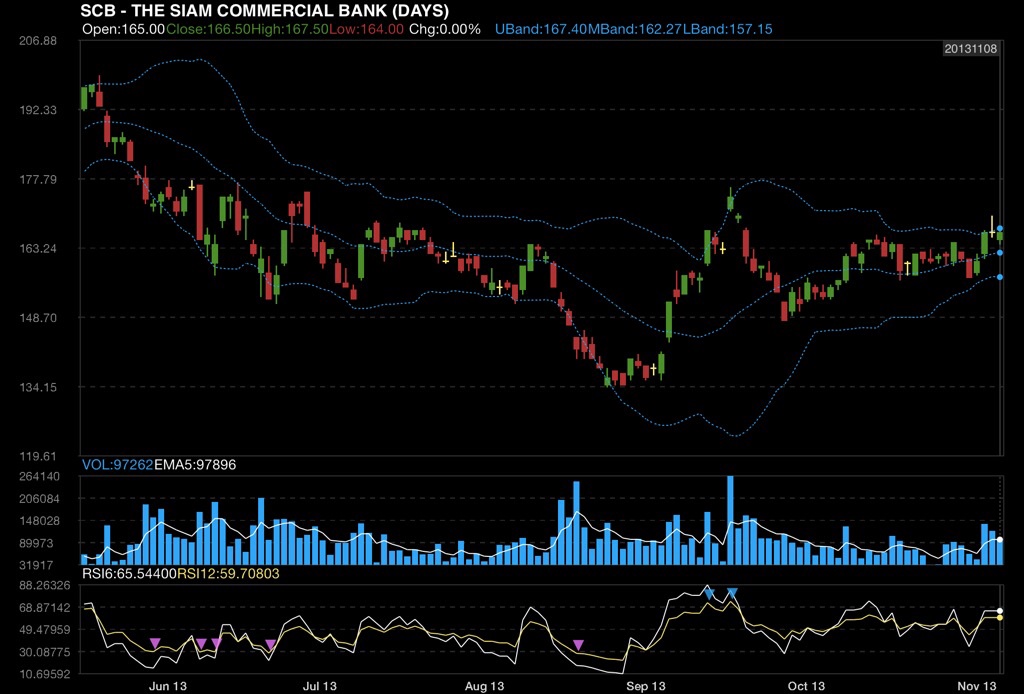Screen dimensions: 1024x694
Task: Click the 20131108 date tag
Action: tap(970, 49)
